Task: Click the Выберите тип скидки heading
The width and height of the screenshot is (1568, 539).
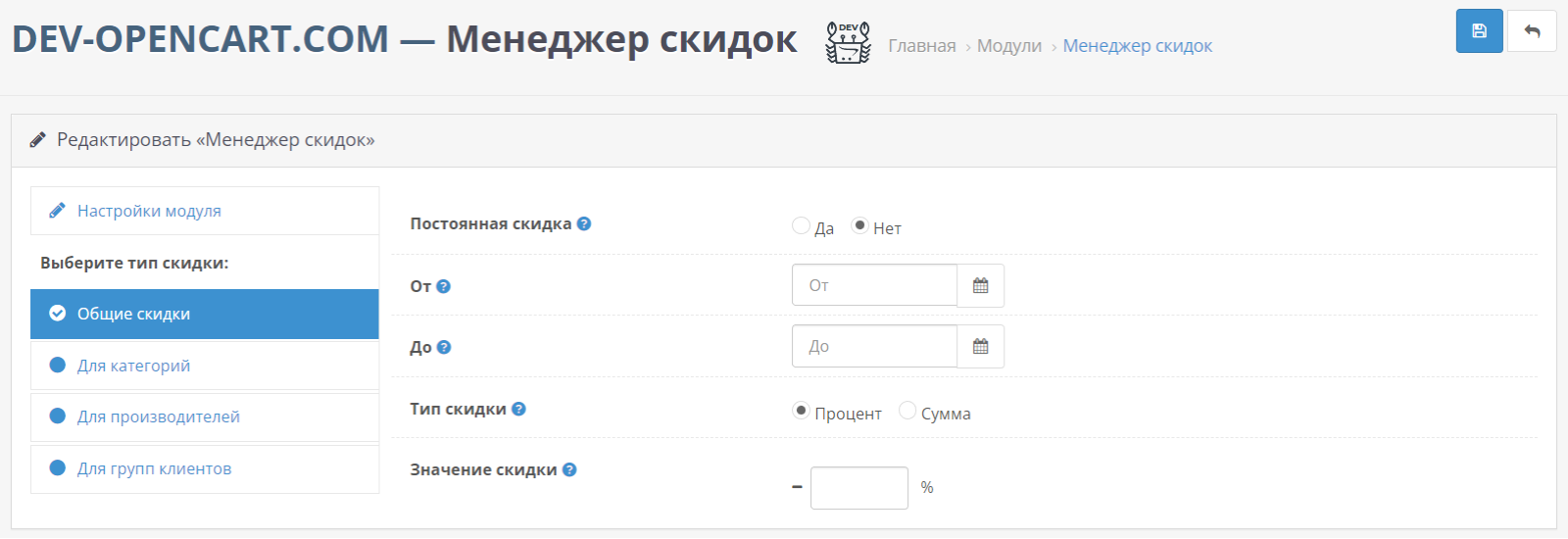Action: click(134, 263)
